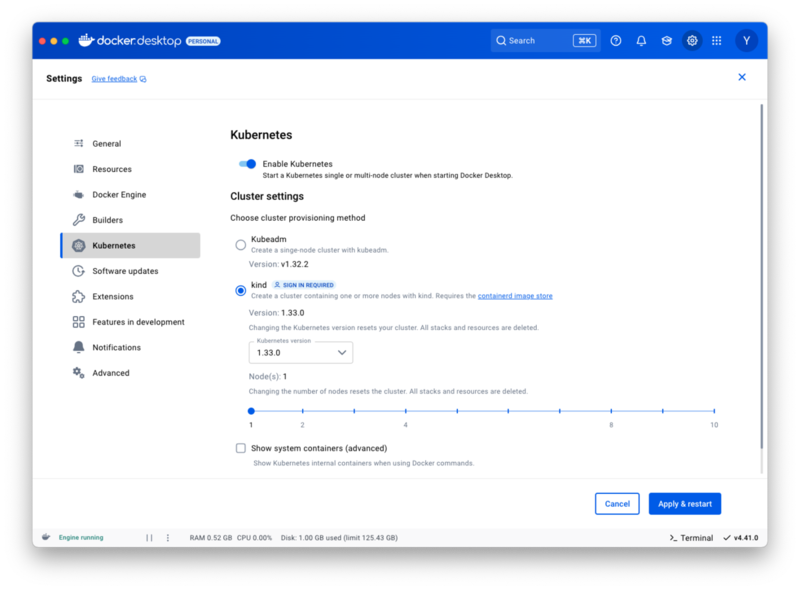Click the Engine running status text

tap(81, 537)
